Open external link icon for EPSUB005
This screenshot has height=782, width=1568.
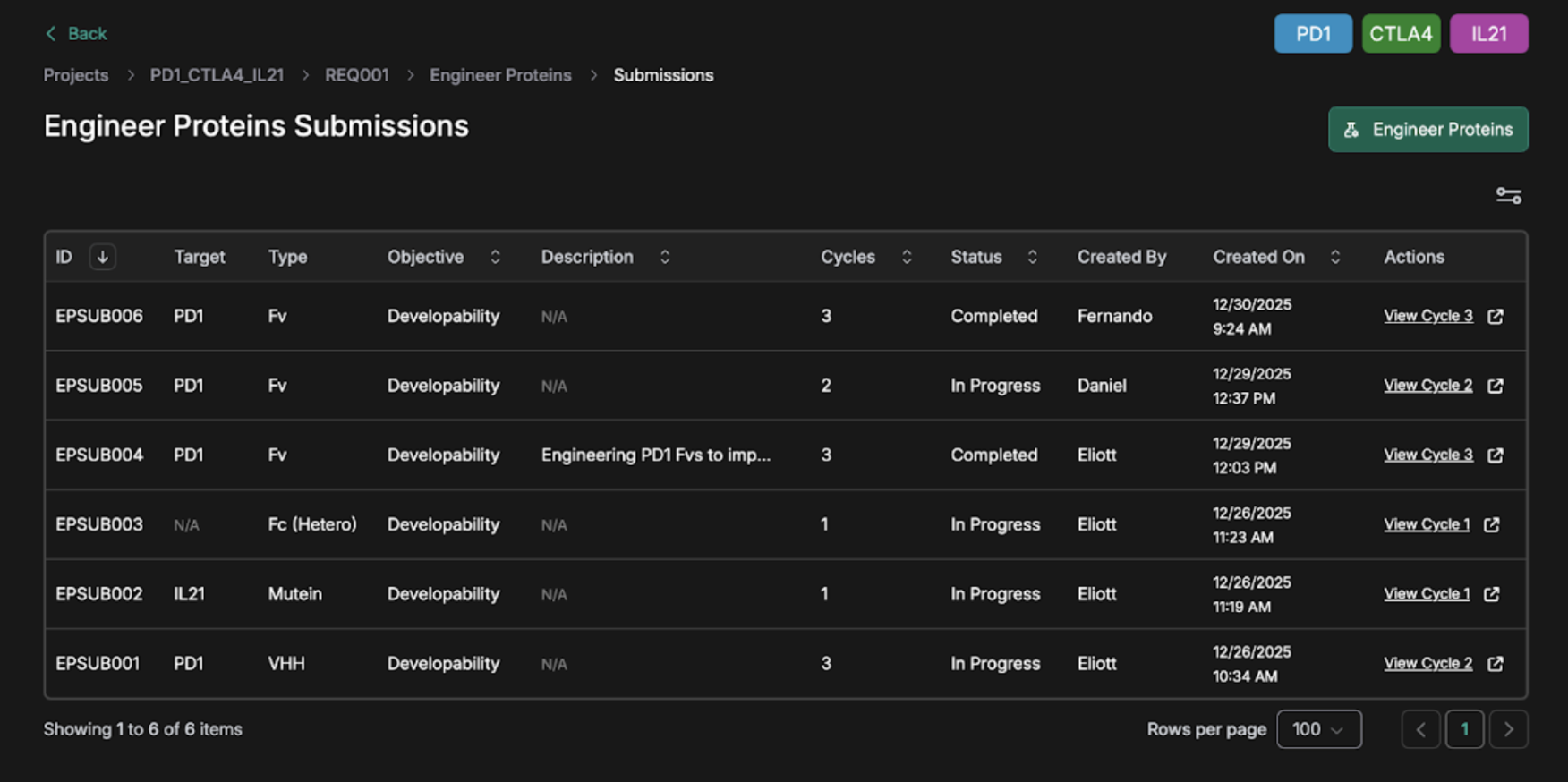click(x=1495, y=386)
